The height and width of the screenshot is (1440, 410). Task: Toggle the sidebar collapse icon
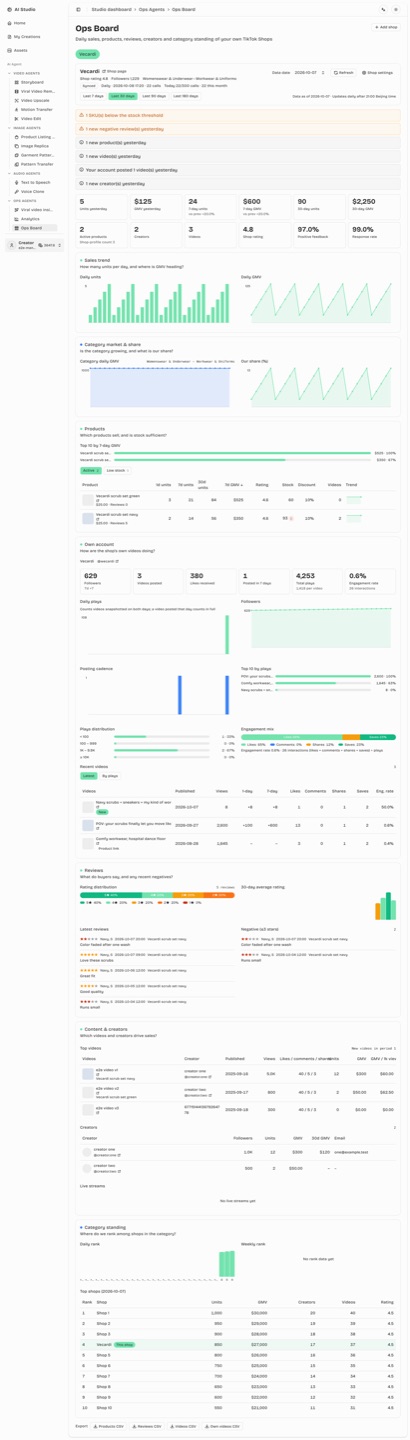coord(78,10)
